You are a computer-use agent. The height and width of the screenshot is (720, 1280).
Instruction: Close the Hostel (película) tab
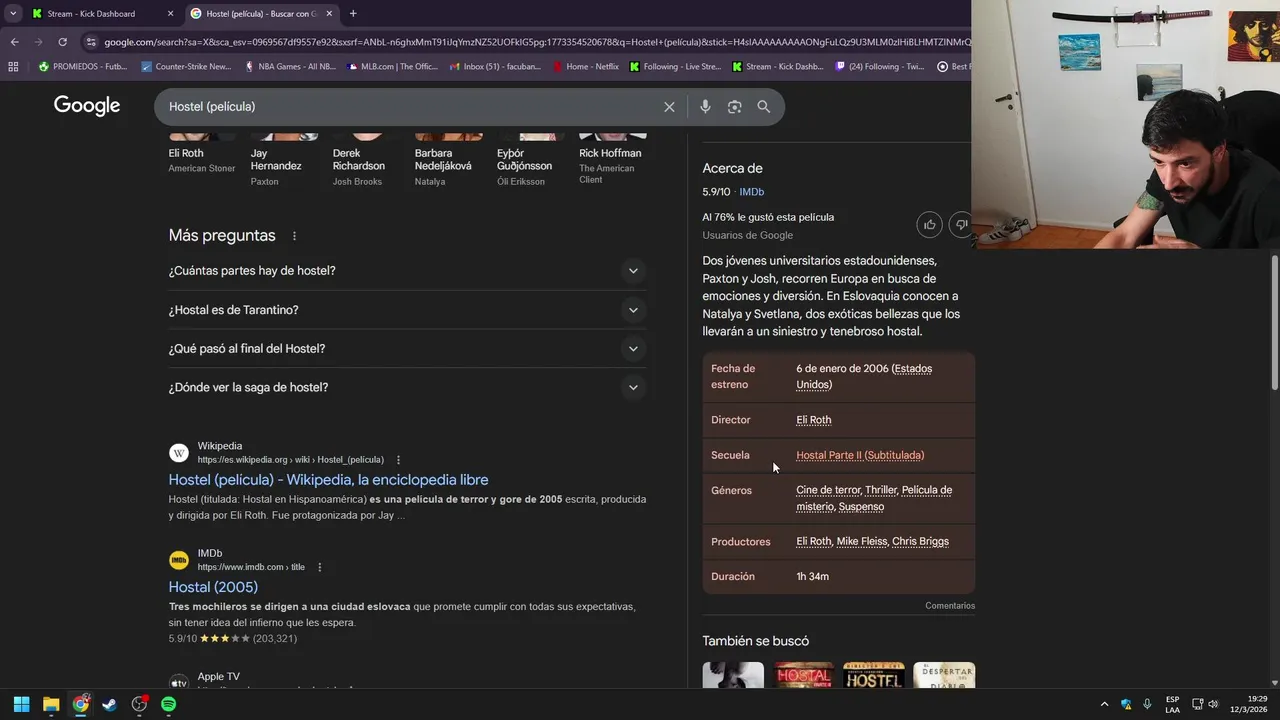click(x=329, y=13)
